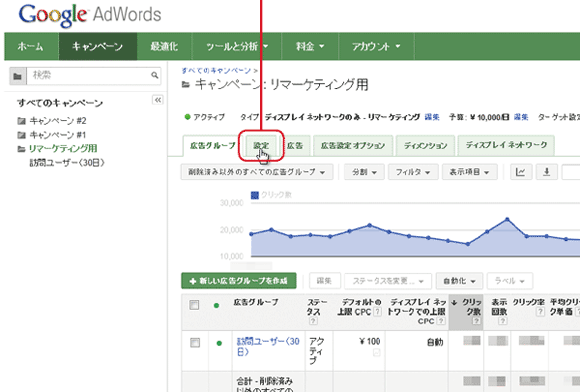This screenshot has width=580, height=392.
Task: Click the 編集 button above the table
Action: (x=324, y=281)
